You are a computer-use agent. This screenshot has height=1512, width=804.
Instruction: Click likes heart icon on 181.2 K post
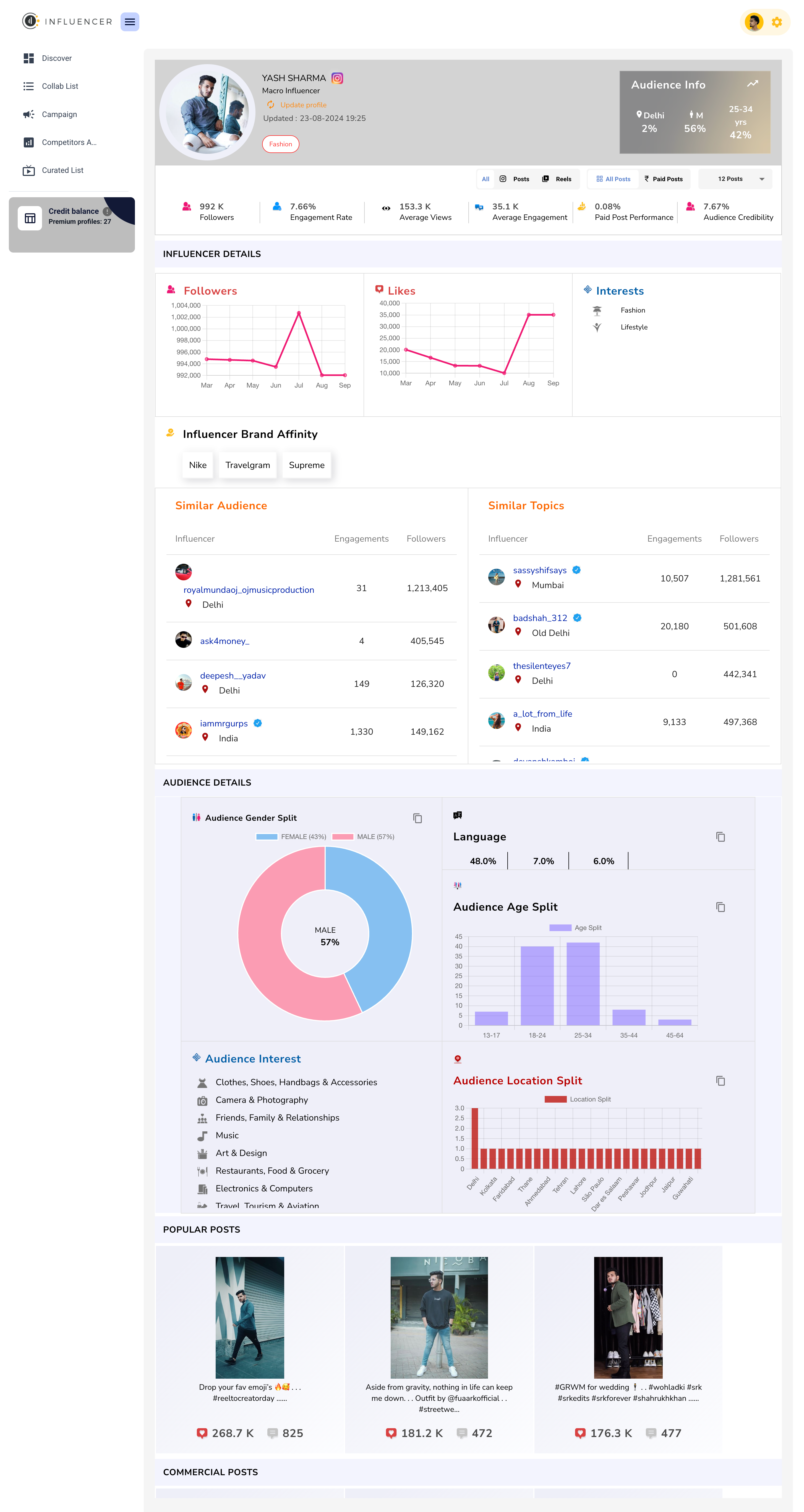[x=391, y=1433]
